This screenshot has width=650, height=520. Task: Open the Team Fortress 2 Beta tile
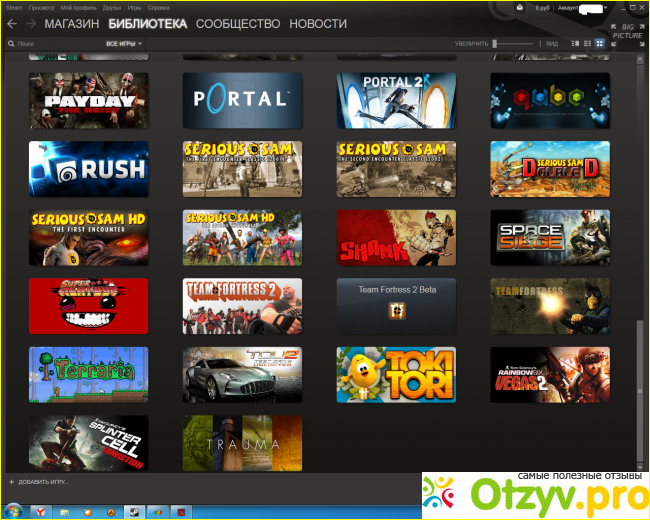(x=396, y=305)
